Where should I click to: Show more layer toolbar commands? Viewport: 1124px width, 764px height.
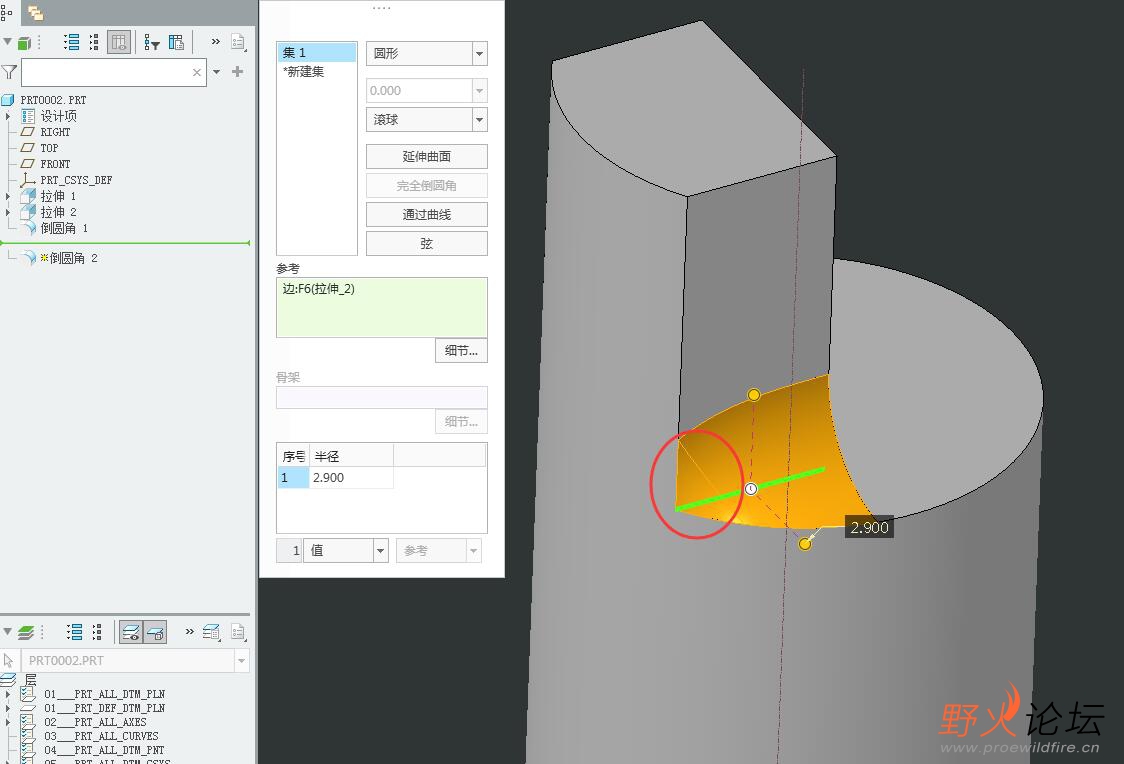189,631
